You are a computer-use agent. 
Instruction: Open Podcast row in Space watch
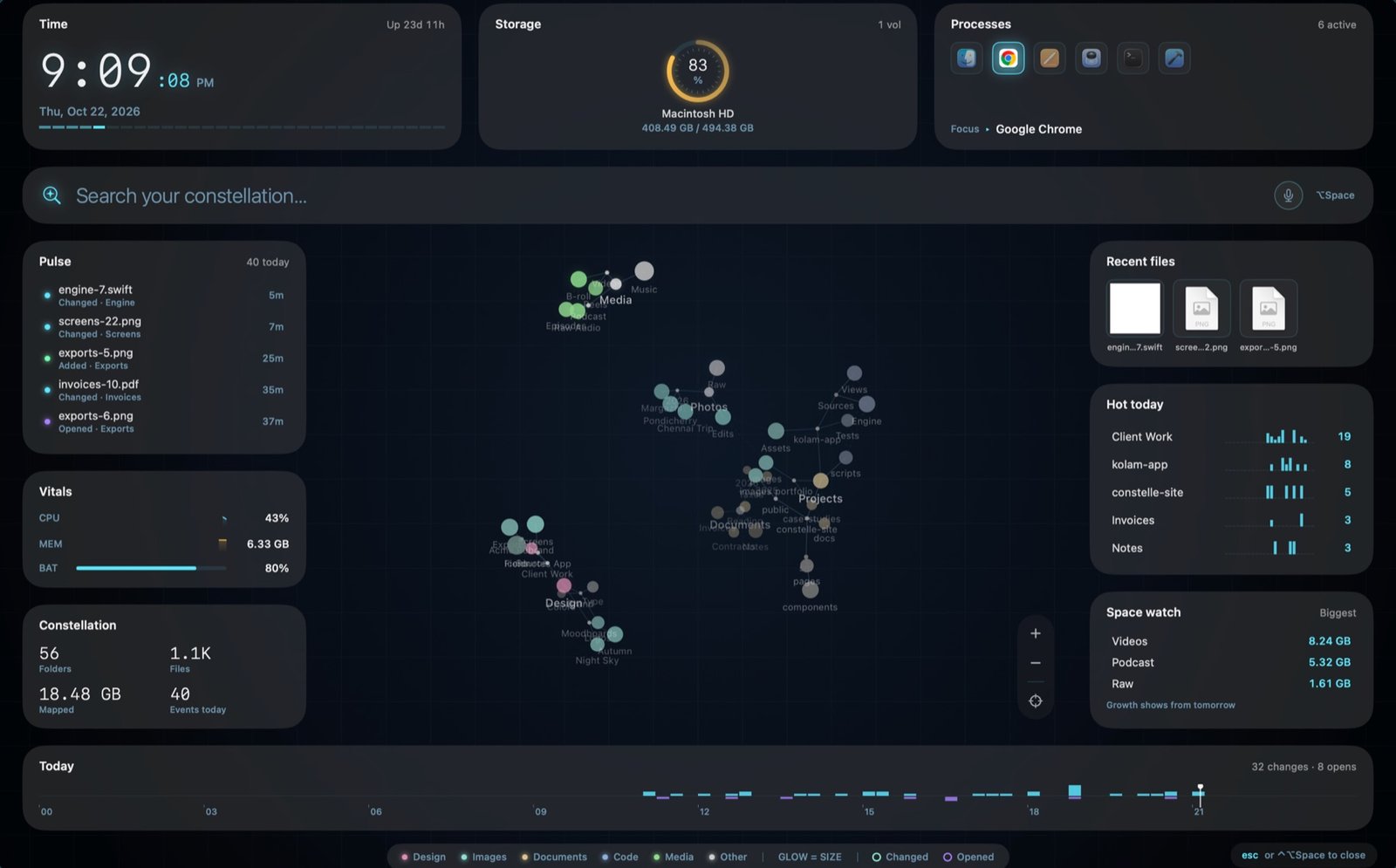(x=1231, y=662)
